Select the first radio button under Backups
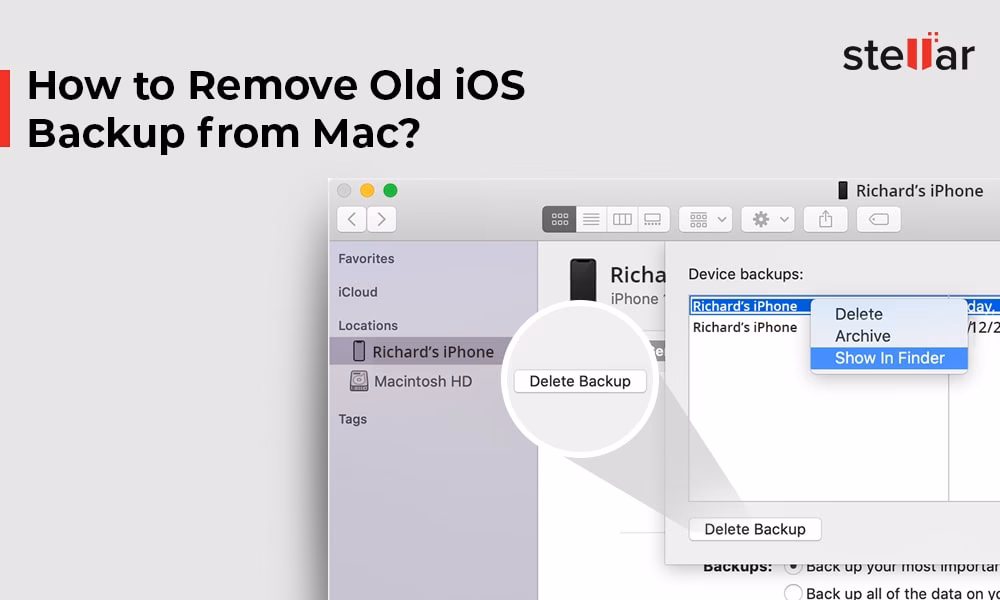 [x=793, y=565]
